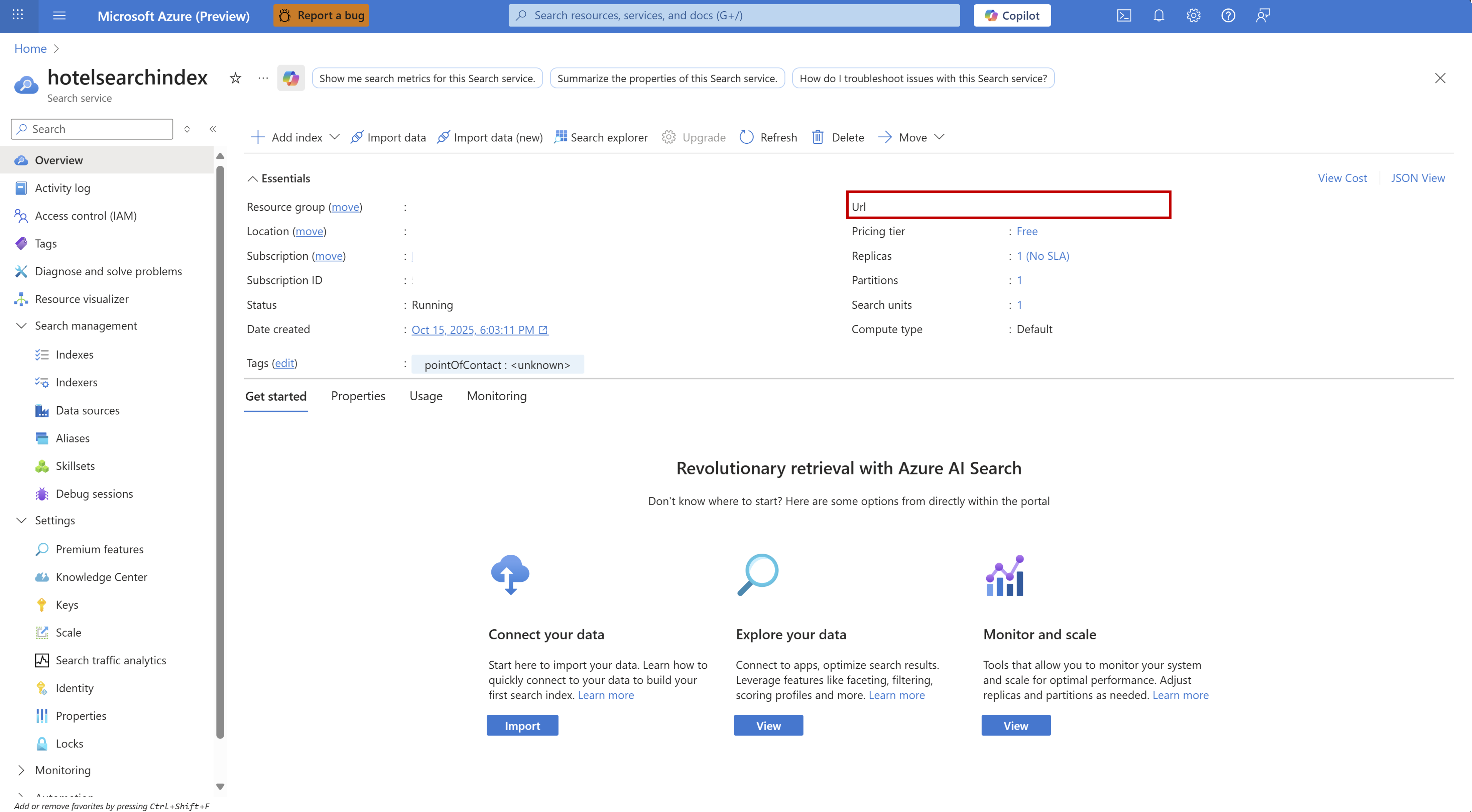1472x812 pixels.
Task: Click the sidebar scrollbar down arrow
Action: point(220,786)
